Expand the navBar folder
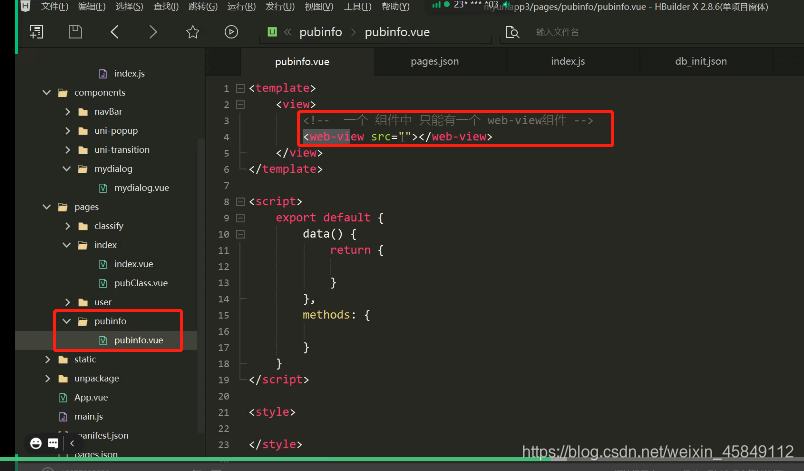 pyautogui.click(x=67, y=112)
